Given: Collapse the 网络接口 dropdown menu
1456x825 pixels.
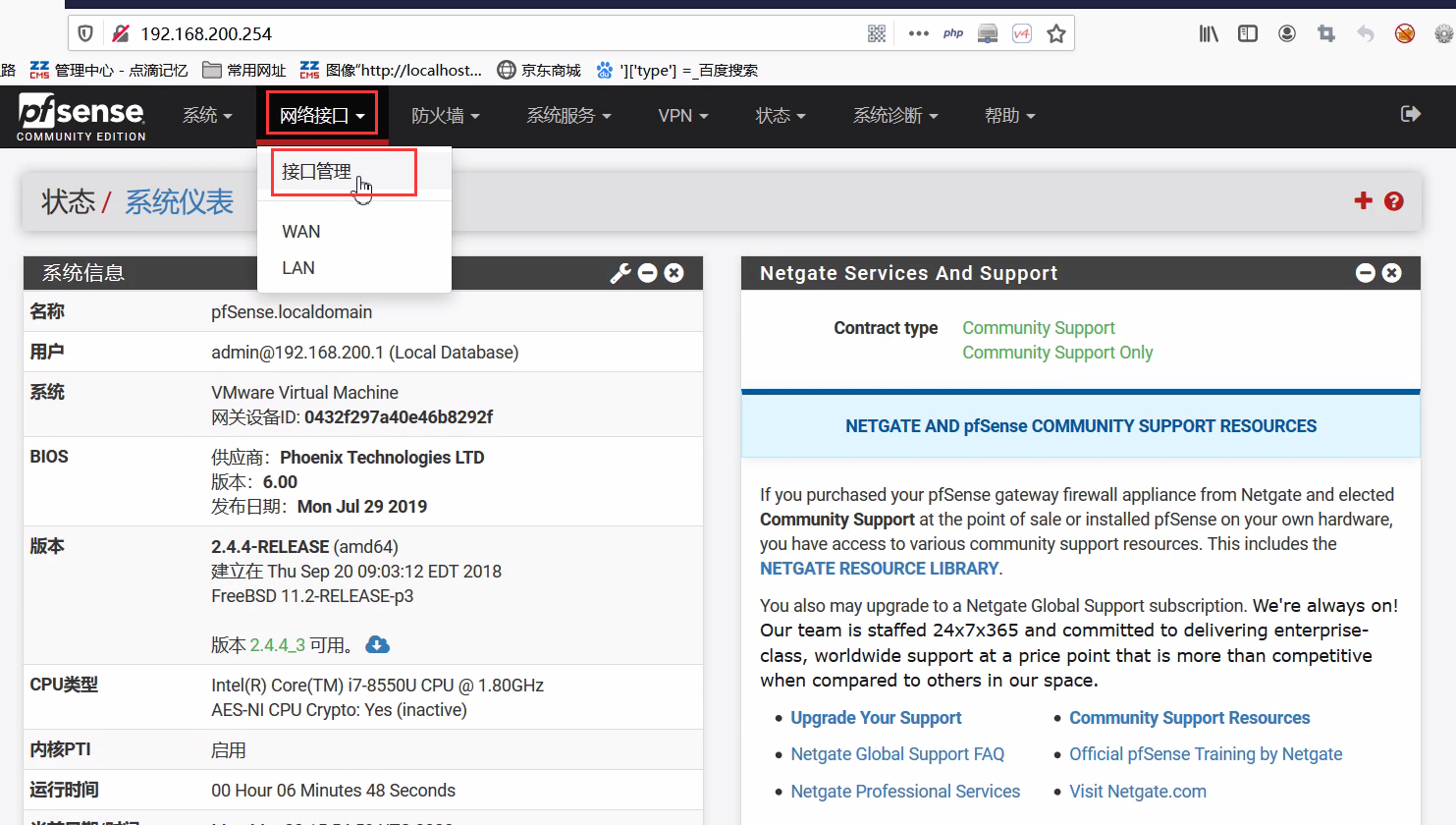Looking at the screenshot, I should 322,116.
